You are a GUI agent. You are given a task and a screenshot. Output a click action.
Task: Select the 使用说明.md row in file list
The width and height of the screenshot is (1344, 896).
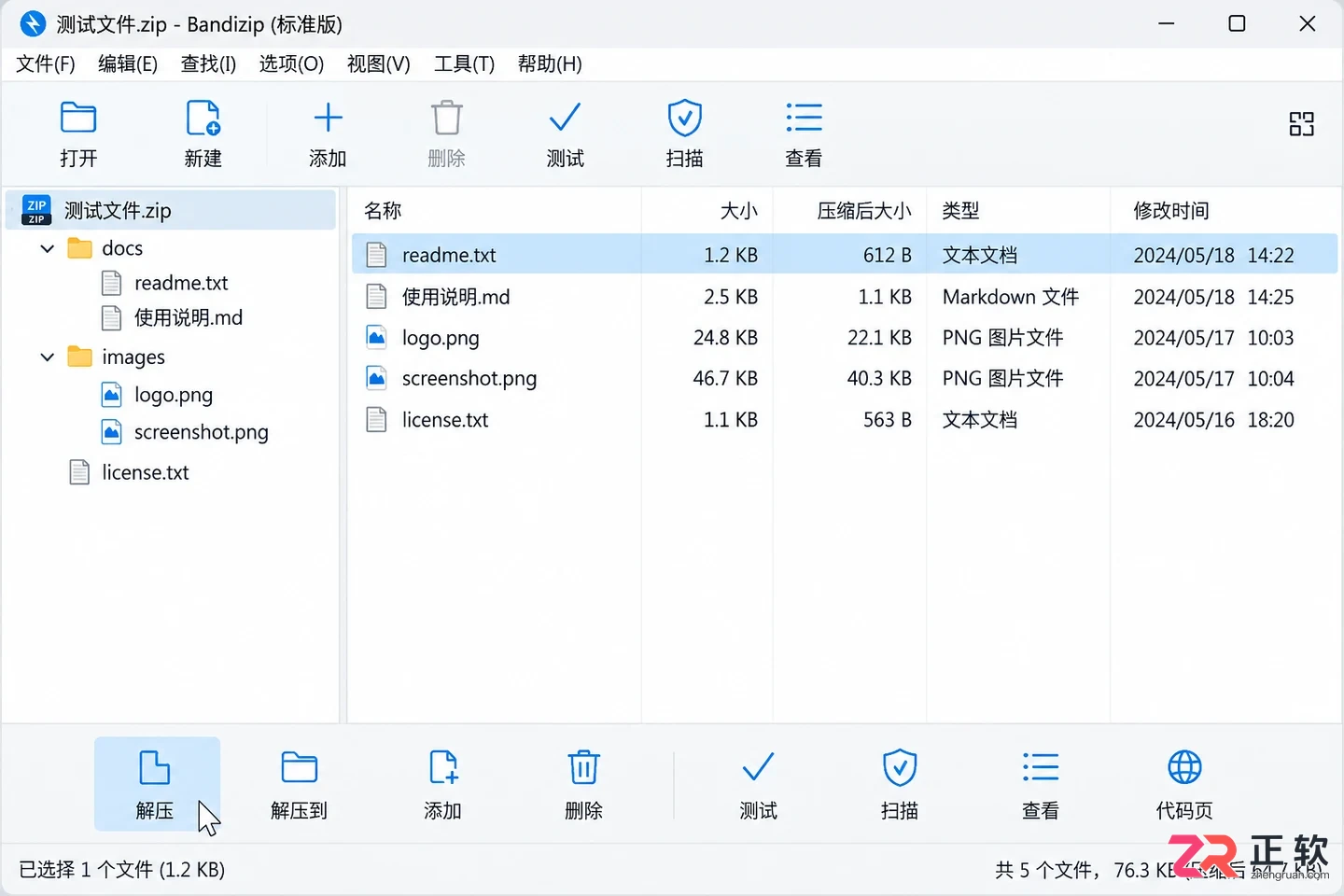tap(845, 297)
